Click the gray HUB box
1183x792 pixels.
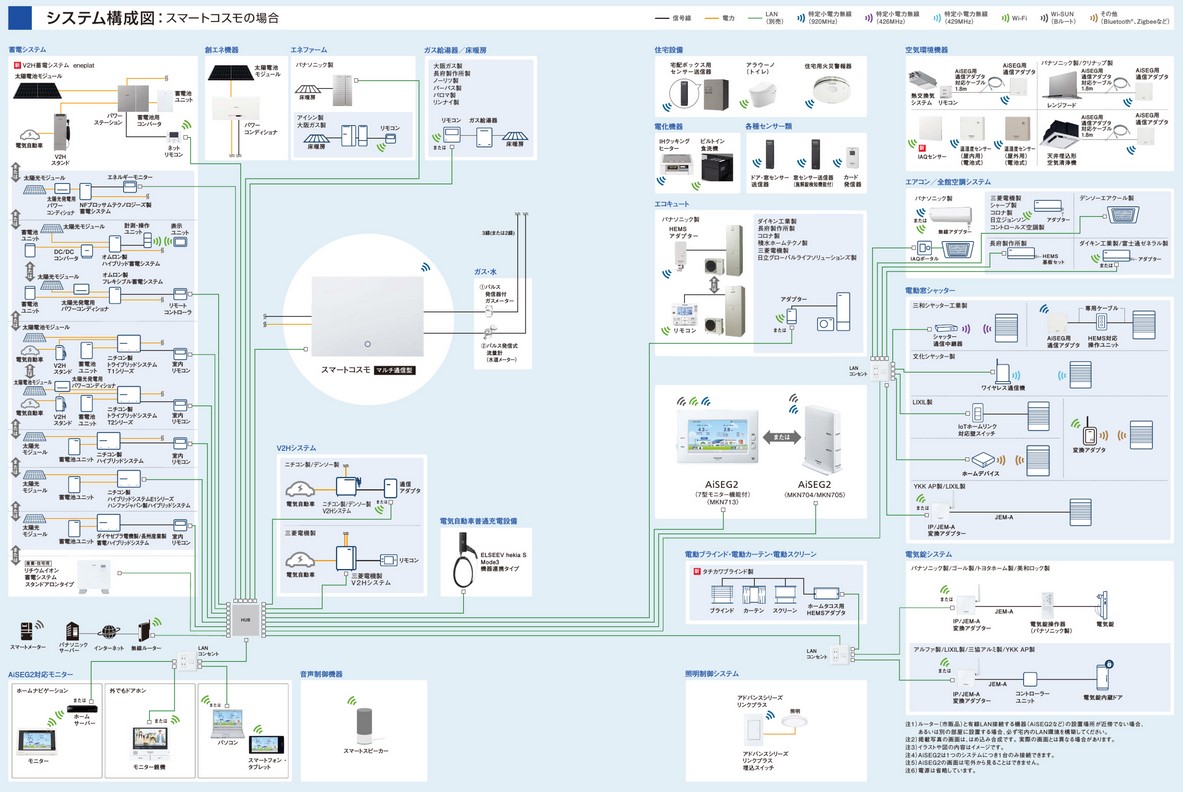(246, 619)
